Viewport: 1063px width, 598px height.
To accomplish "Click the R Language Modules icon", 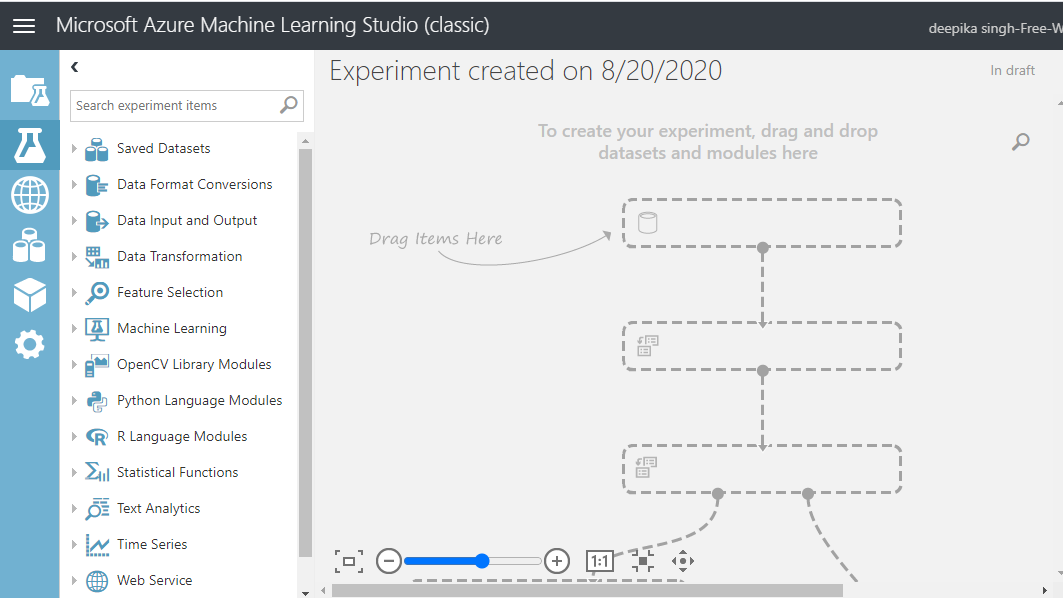I will 96,437.
